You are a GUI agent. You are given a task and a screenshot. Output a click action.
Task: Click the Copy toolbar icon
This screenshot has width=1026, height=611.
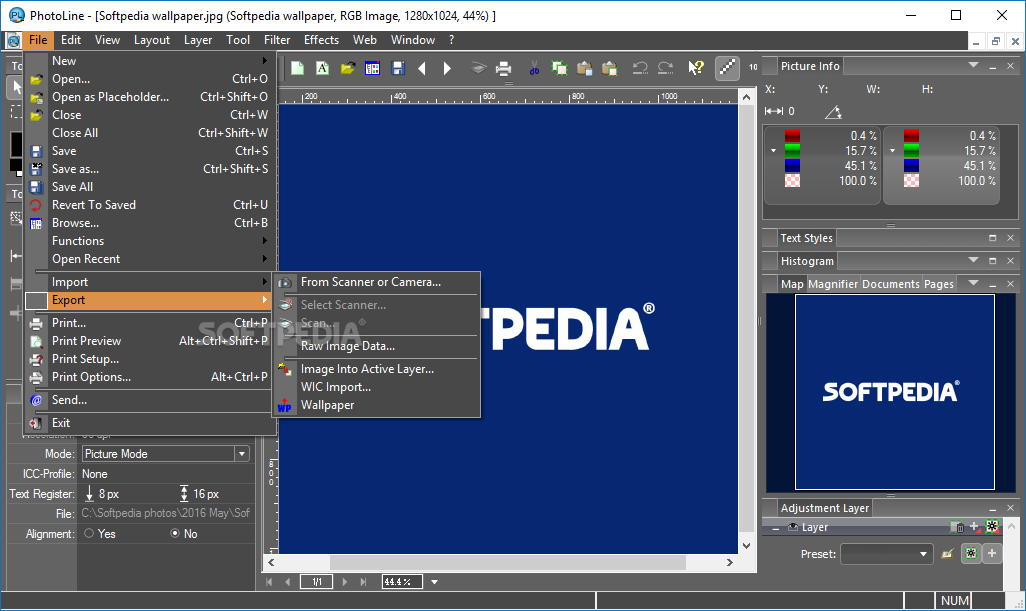click(x=559, y=68)
